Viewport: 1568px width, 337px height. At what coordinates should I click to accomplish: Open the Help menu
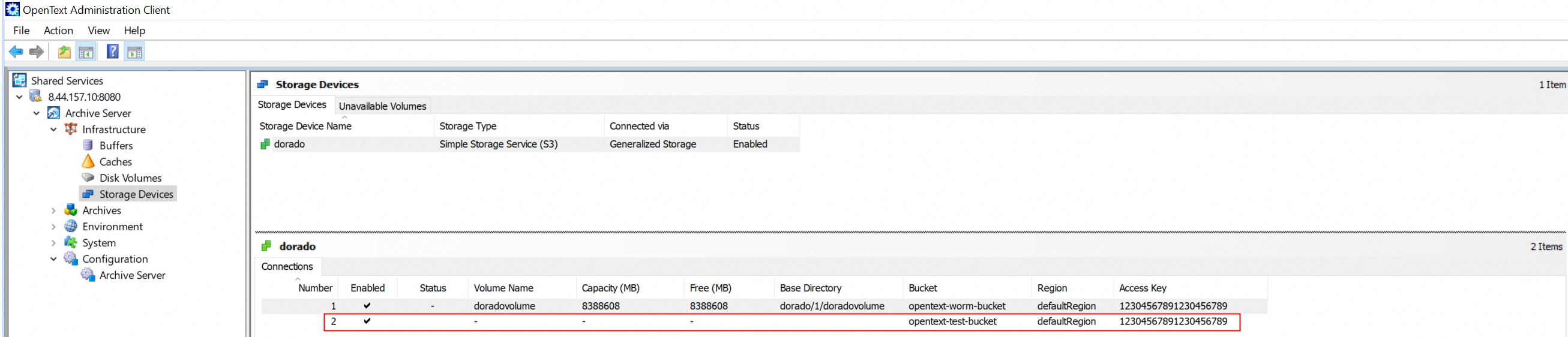click(134, 31)
